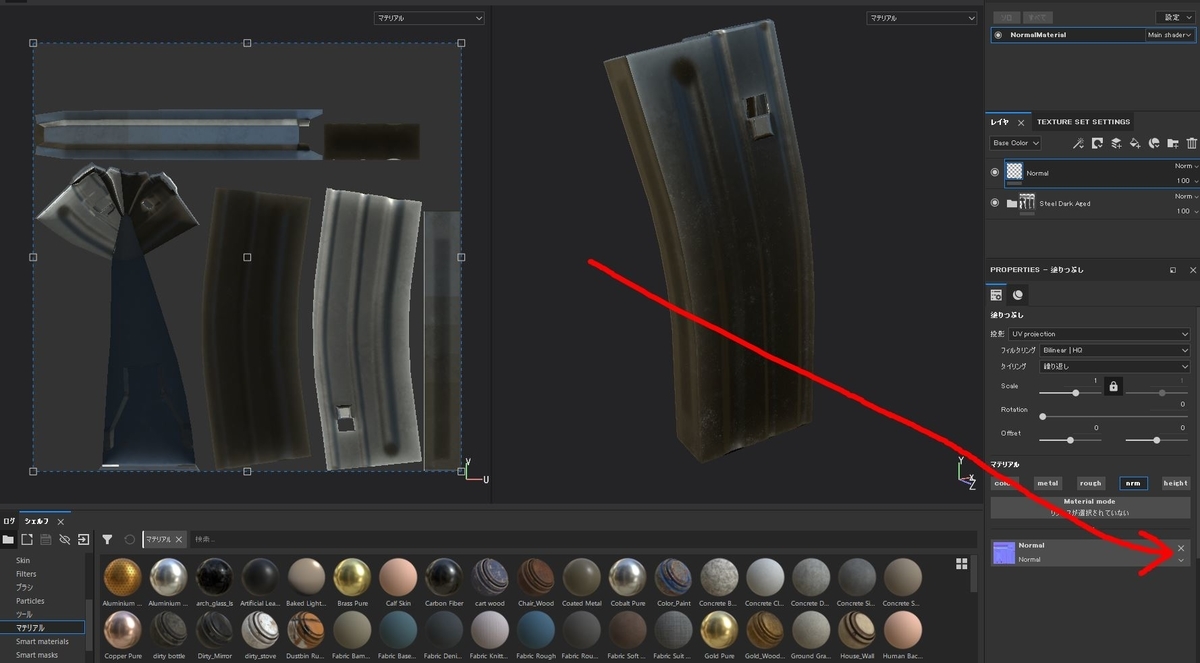Open the 設定 dropdown
Screen dimensions: 1200x663
pos(1175,17)
